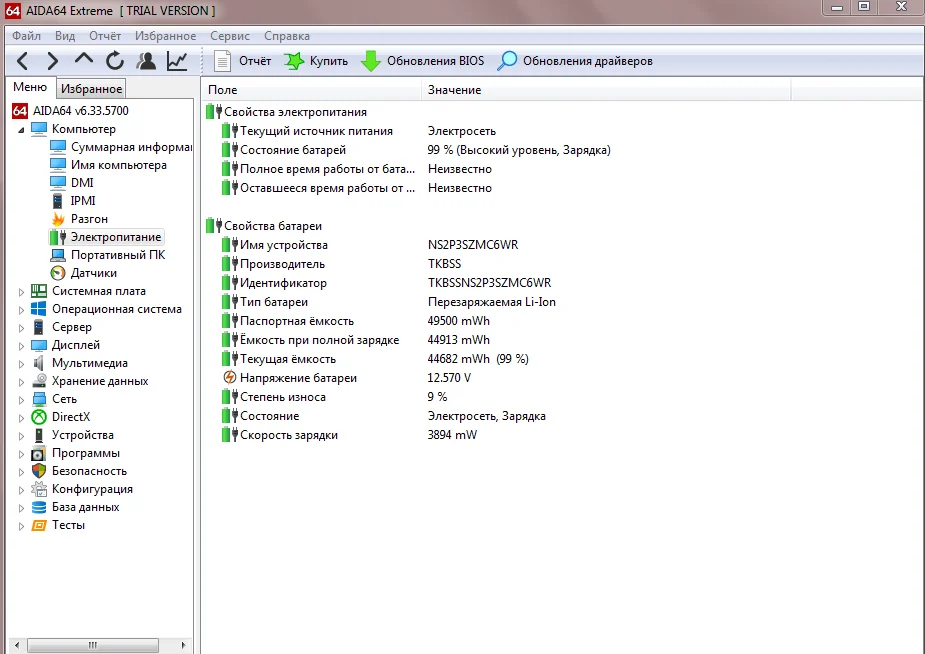
Task: Switch to the Меню tab
Action: [30, 87]
